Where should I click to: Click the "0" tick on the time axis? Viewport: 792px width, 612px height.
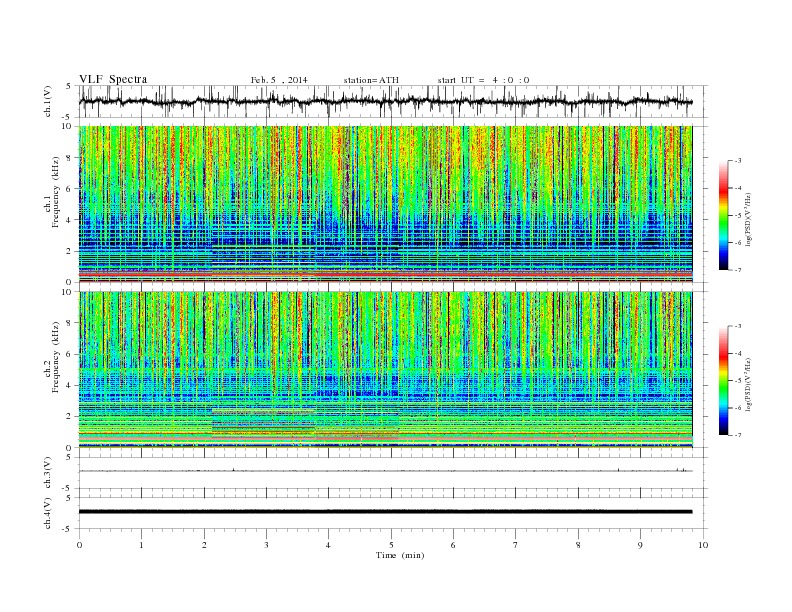(x=79, y=545)
